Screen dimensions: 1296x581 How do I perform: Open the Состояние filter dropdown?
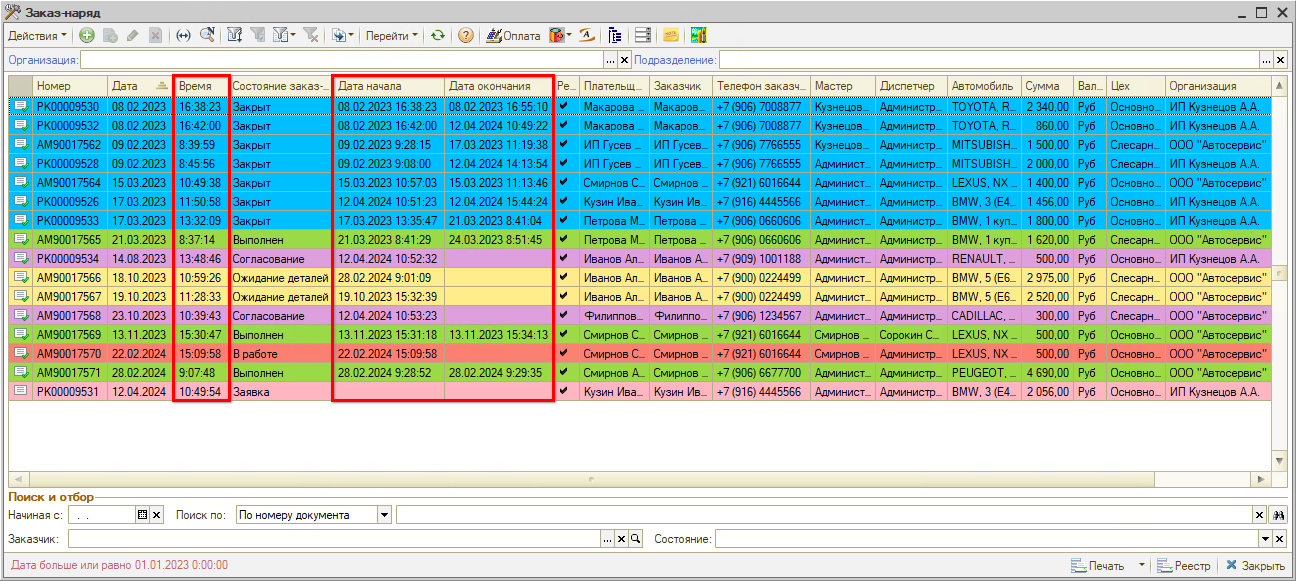[1264, 540]
